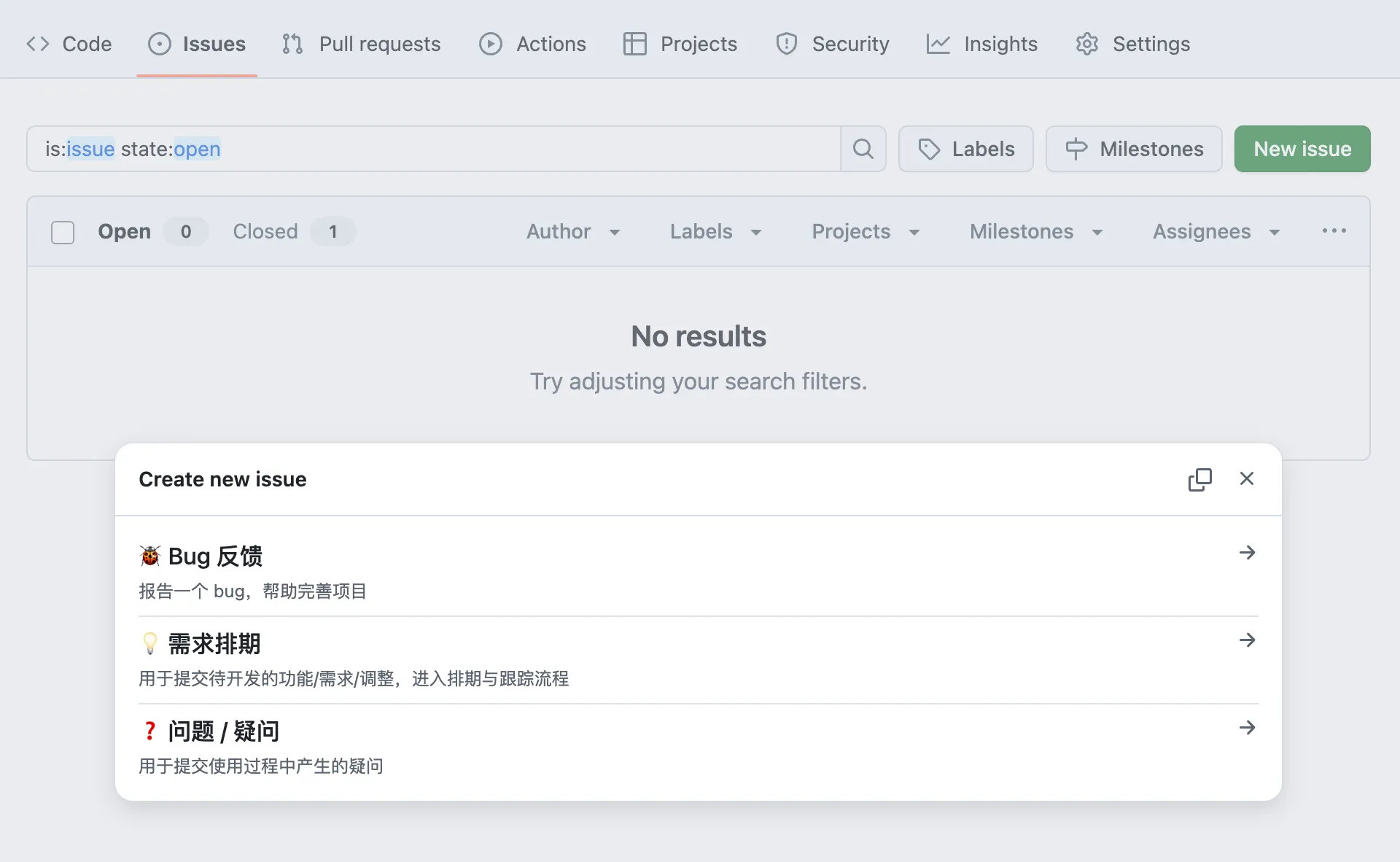Expand the Assignees filter dropdown
The width and height of the screenshot is (1400, 862).
1216,232
